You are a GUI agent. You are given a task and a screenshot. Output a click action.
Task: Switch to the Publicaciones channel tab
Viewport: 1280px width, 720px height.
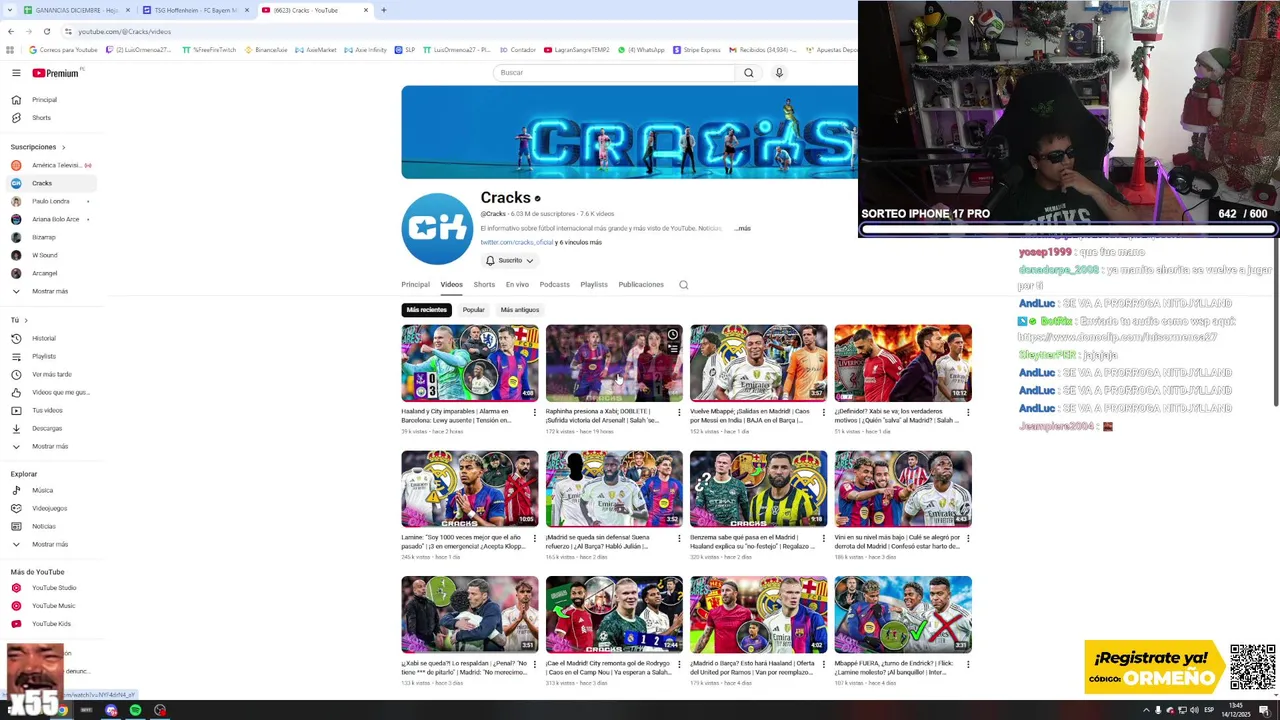pos(641,285)
